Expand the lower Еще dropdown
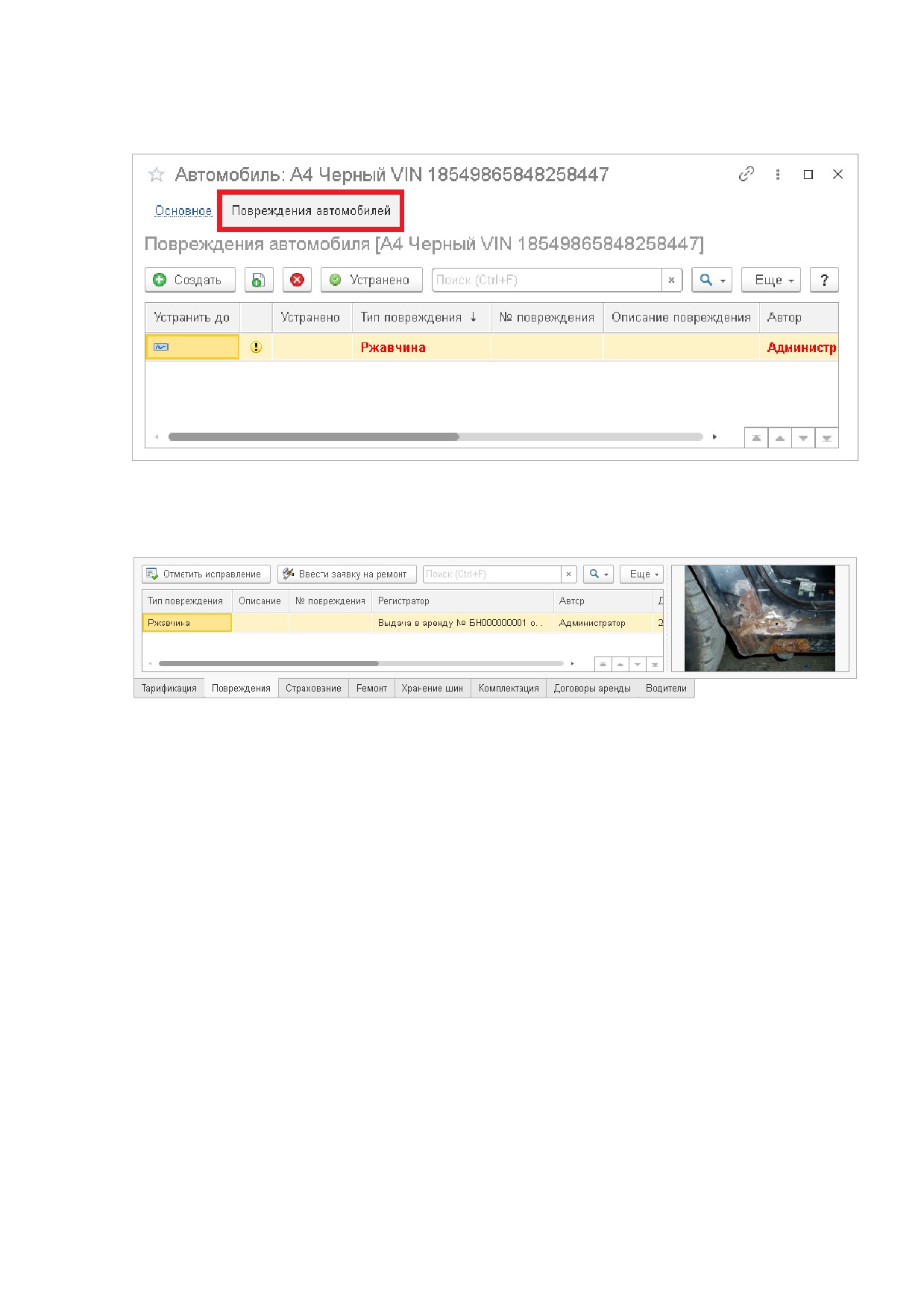 coord(641,574)
